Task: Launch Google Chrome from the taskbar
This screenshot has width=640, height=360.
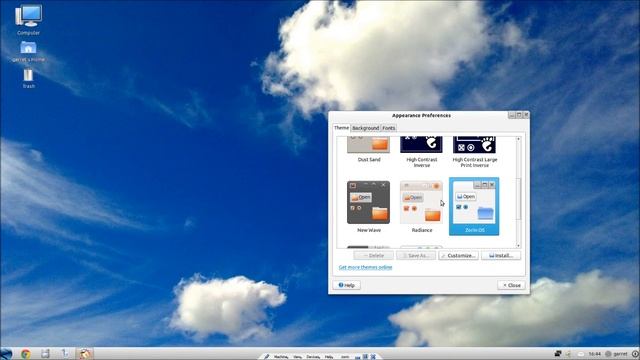Action: click(x=26, y=354)
